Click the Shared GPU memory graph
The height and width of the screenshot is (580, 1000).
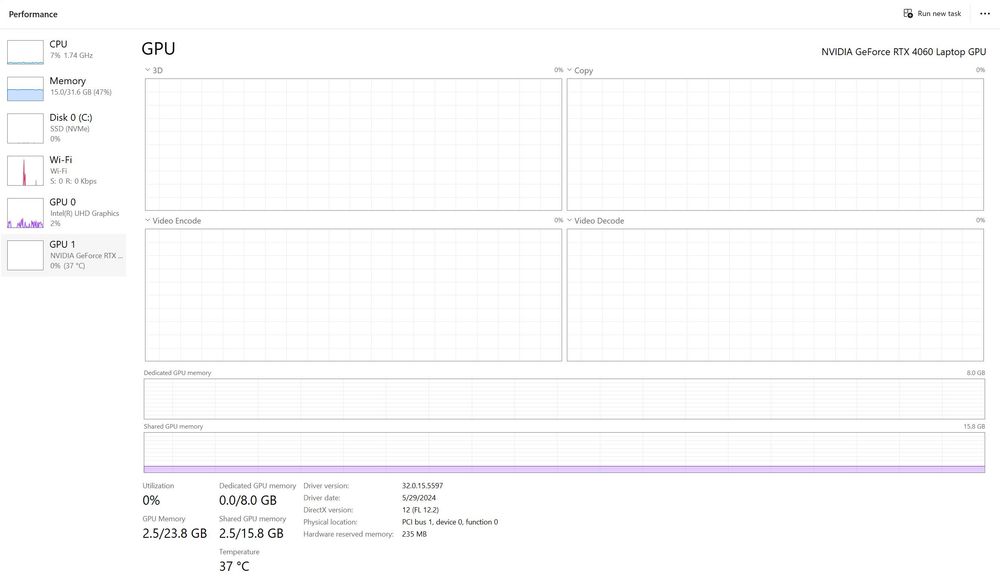coord(564,452)
